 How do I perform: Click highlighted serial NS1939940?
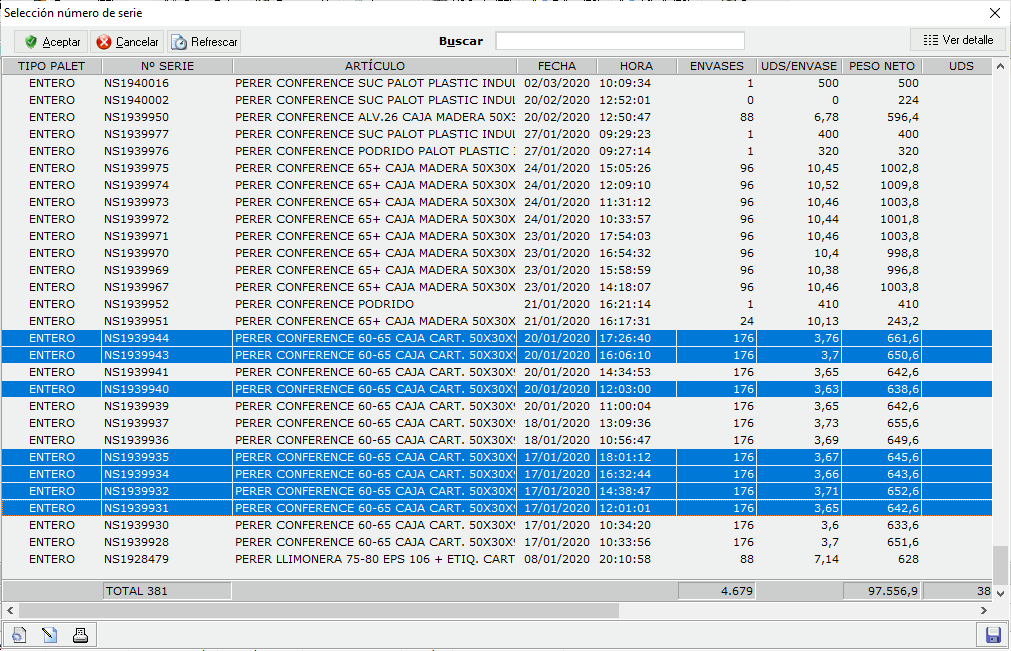coord(136,389)
